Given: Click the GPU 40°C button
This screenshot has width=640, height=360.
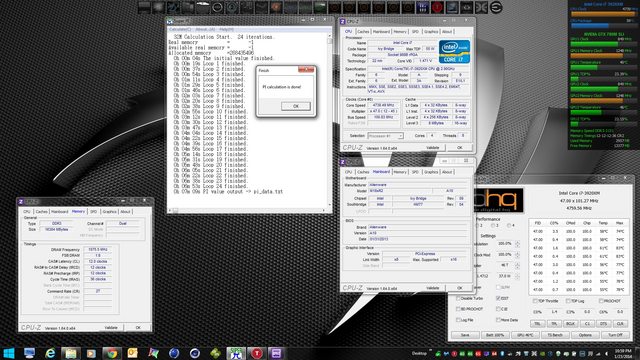Looking at the screenshot, I should (x=525, y=335).
